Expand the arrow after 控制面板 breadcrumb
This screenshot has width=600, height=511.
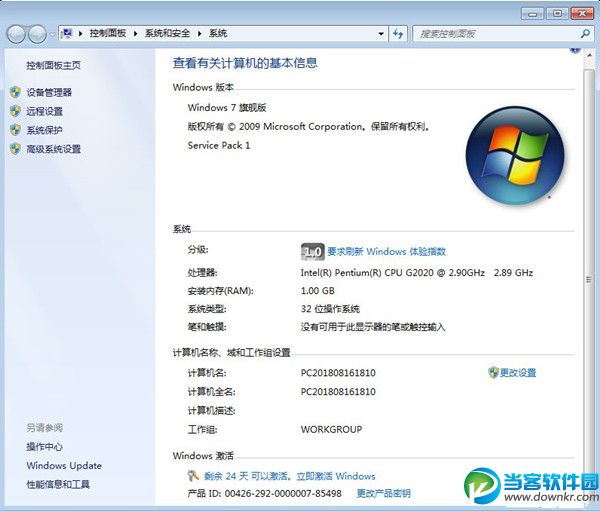pyautogui.click(x=135, y=34)
